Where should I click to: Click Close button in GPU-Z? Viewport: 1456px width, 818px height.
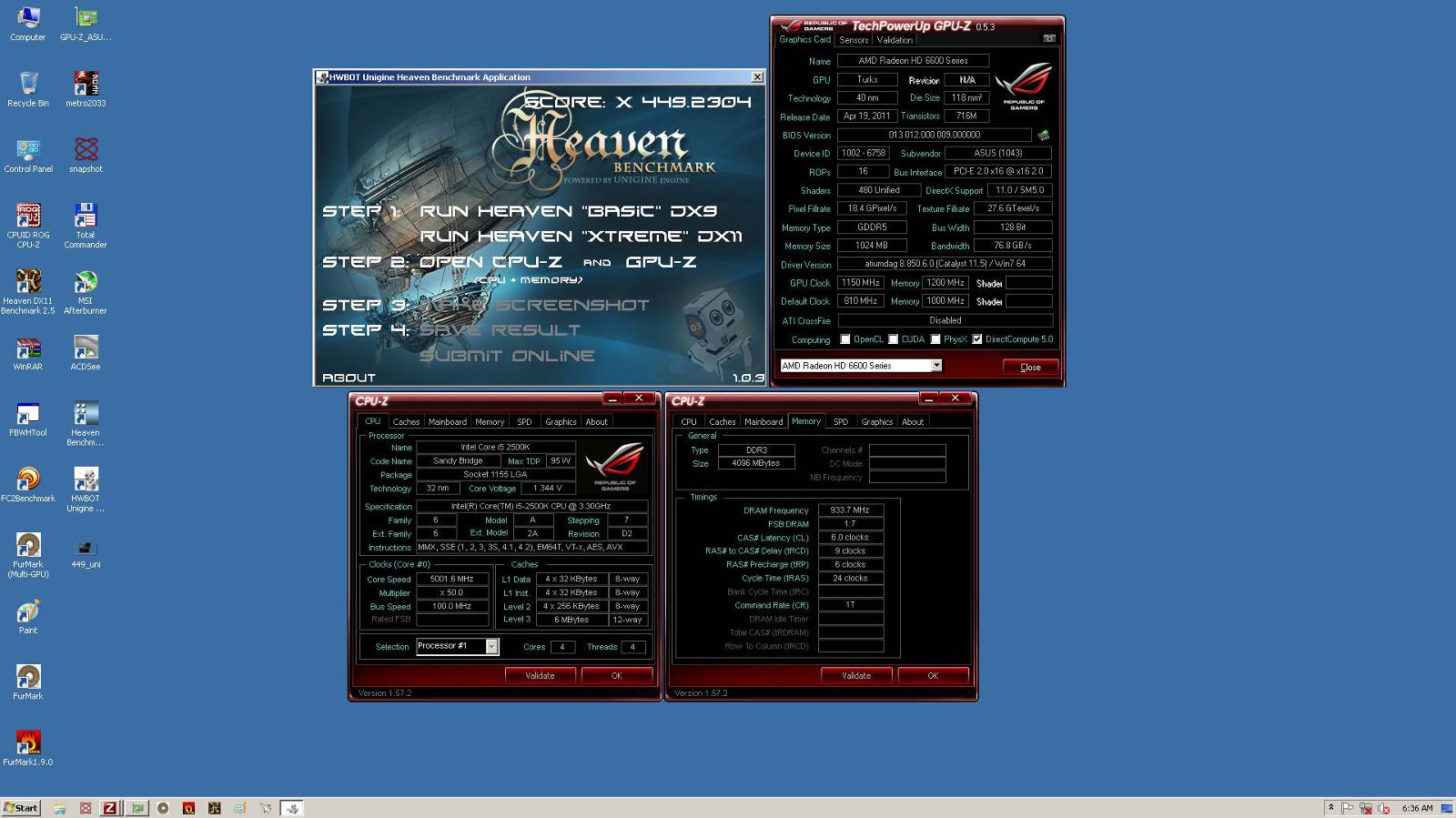click(x=1030, y=367)
